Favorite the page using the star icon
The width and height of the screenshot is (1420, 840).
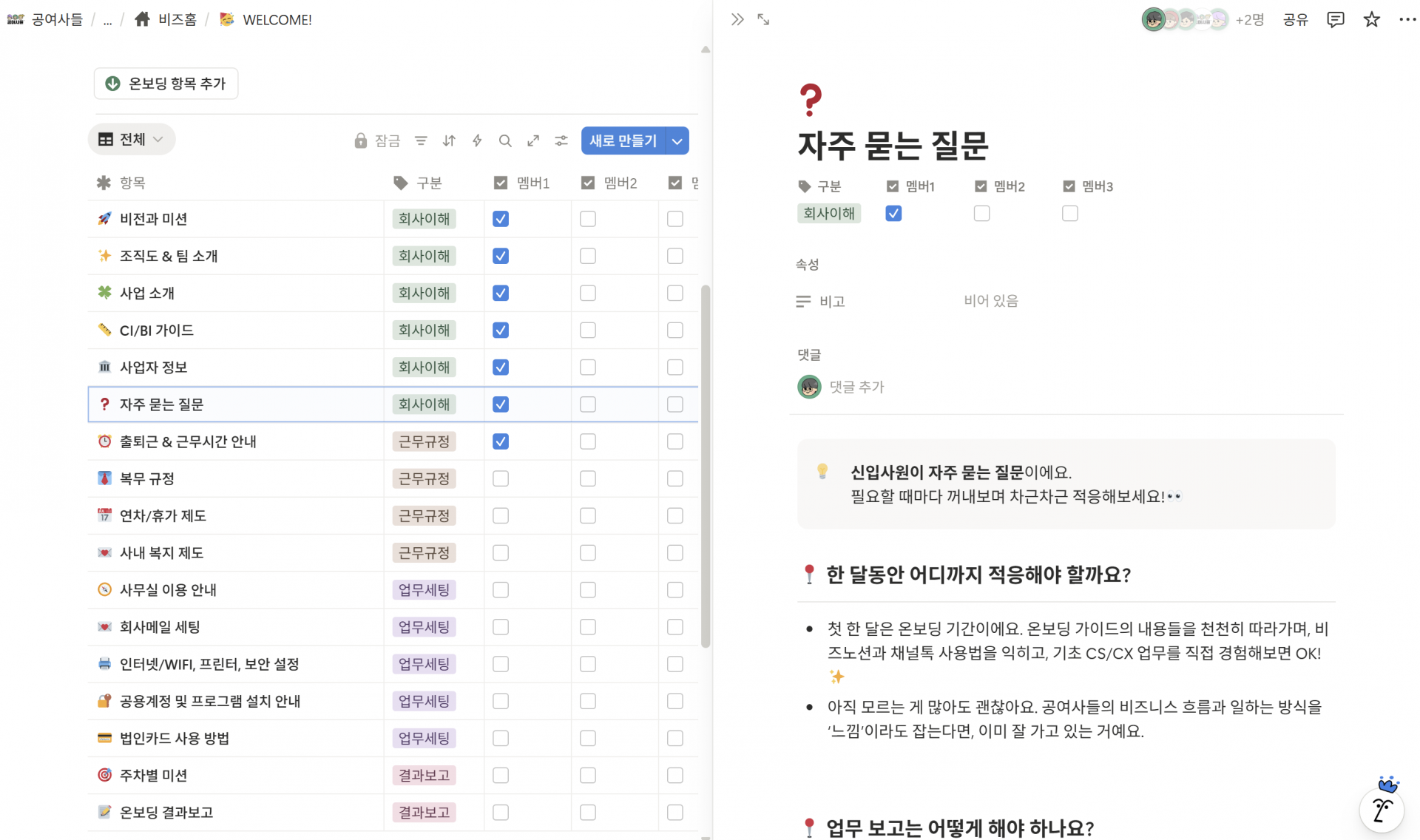click(1372, 19)
